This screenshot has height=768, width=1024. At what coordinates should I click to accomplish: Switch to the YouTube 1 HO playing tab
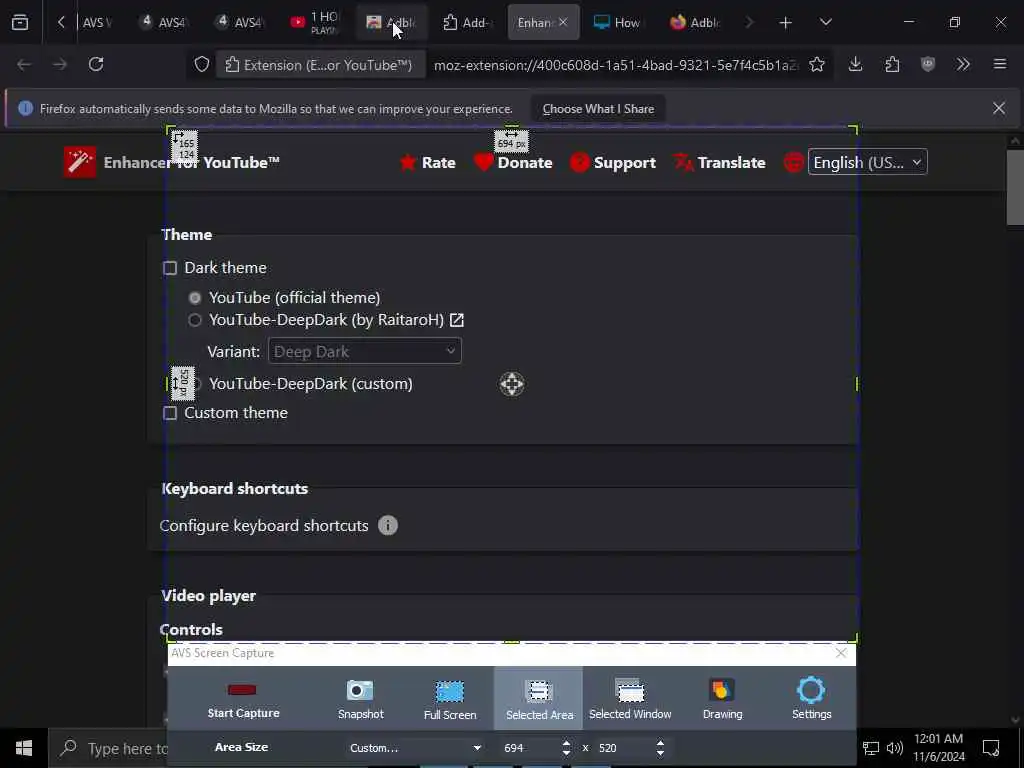315,22
